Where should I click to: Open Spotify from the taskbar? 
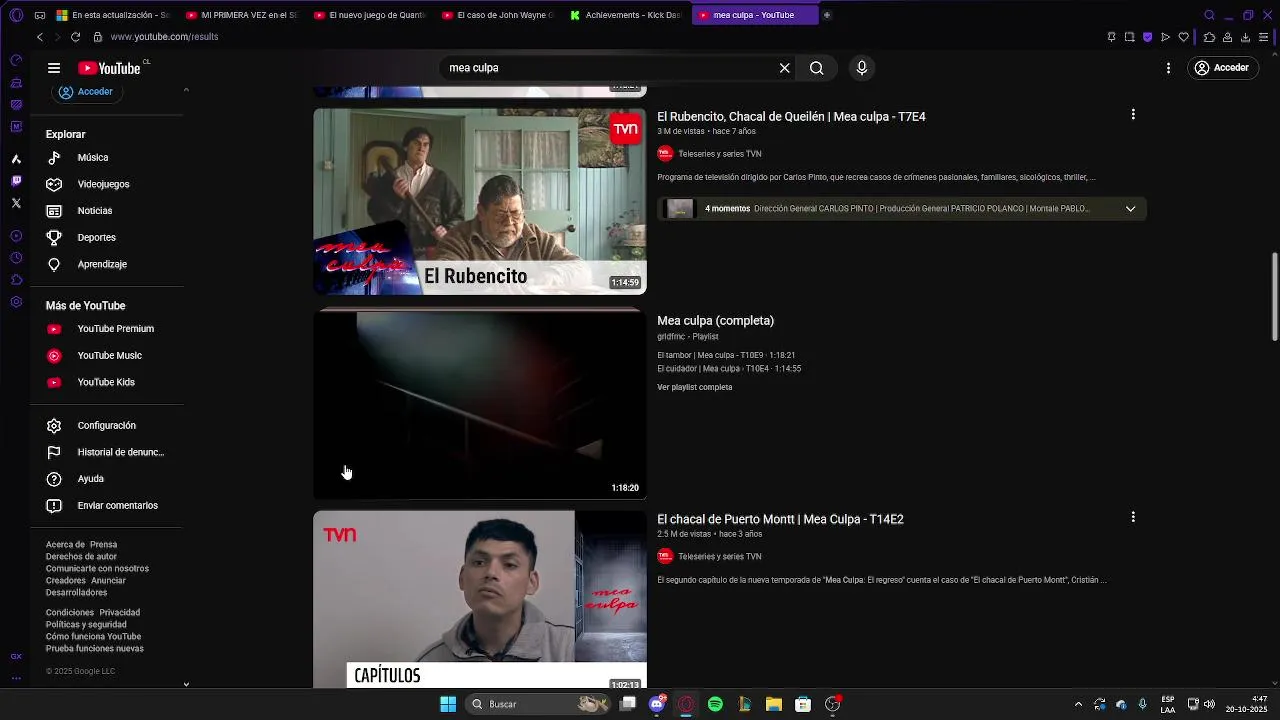[715, 704]
